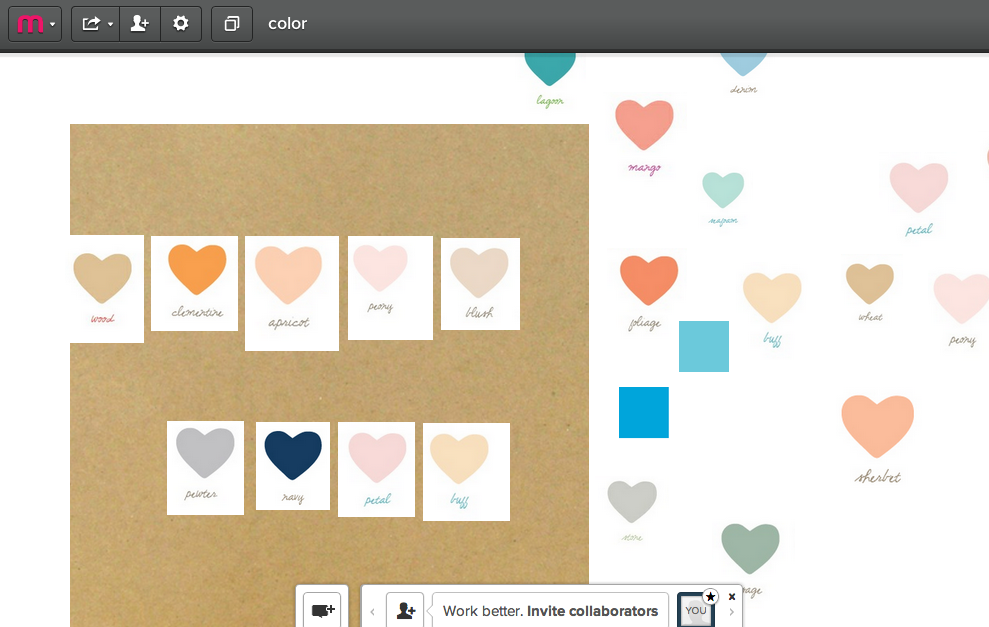
Task: Select the clementine orange heart card
Action: pyautogui.click(x=195, y=283)
